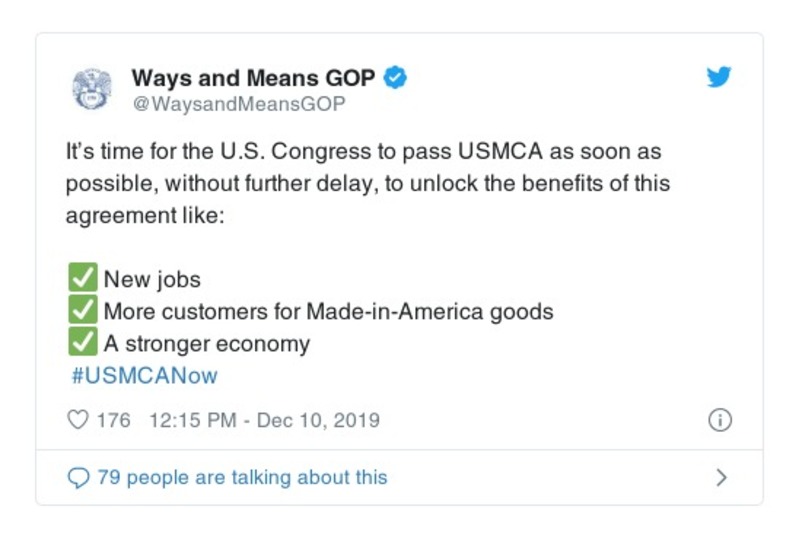This screenshot has width=799, height=538.
Task: Open the tweet info icon
Action: (719, 420)
